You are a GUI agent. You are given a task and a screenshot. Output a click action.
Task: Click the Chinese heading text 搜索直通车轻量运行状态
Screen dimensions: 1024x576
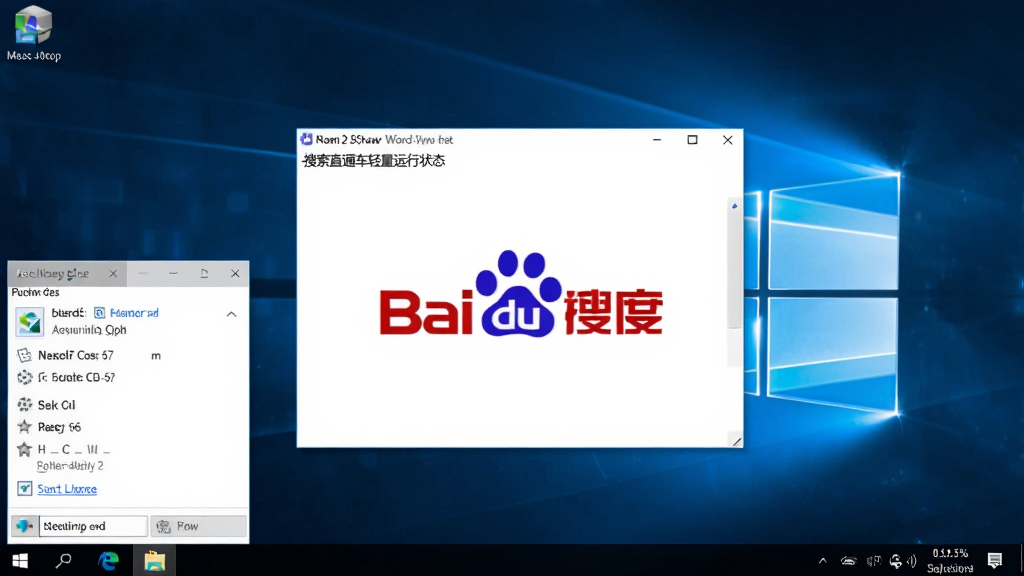374,161
